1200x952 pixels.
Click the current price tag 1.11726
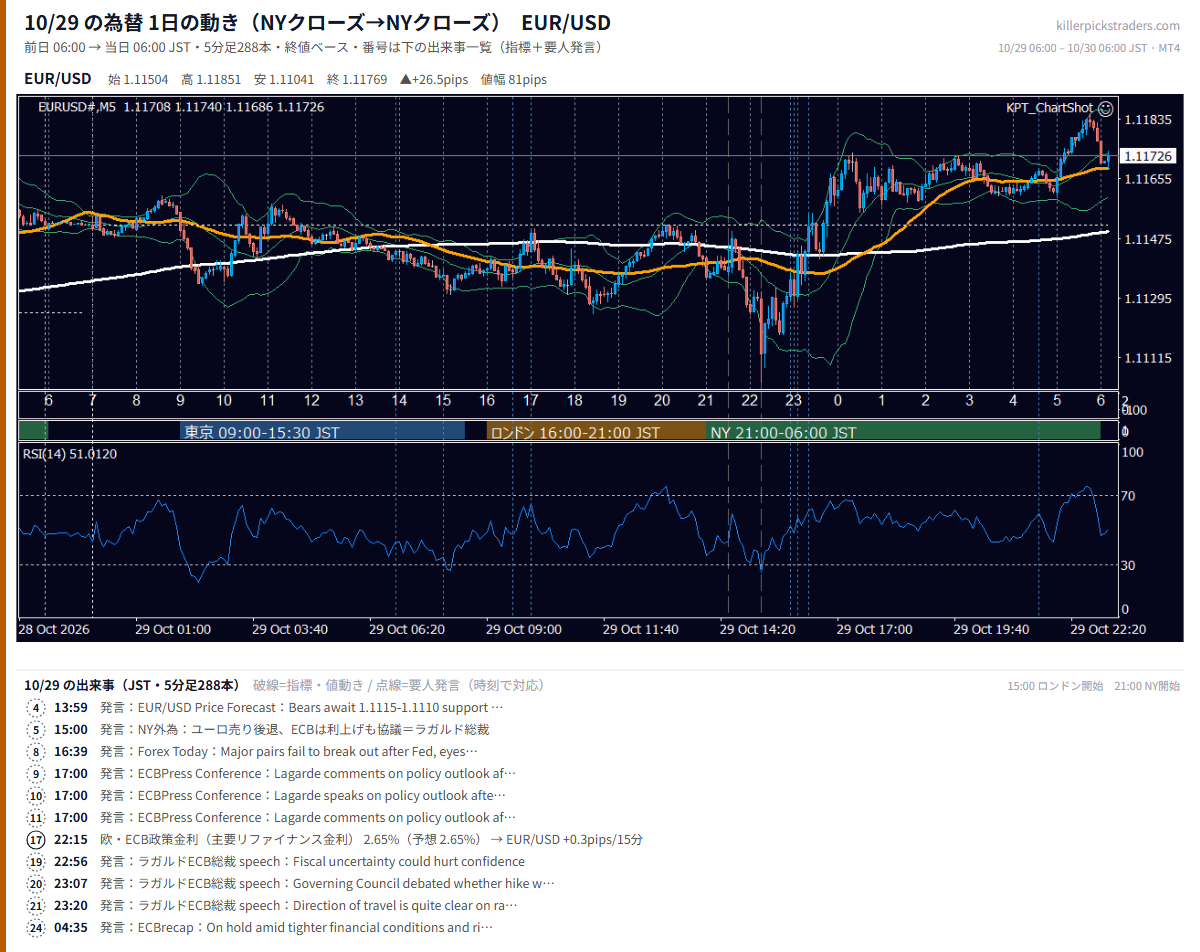[1150, 156]
